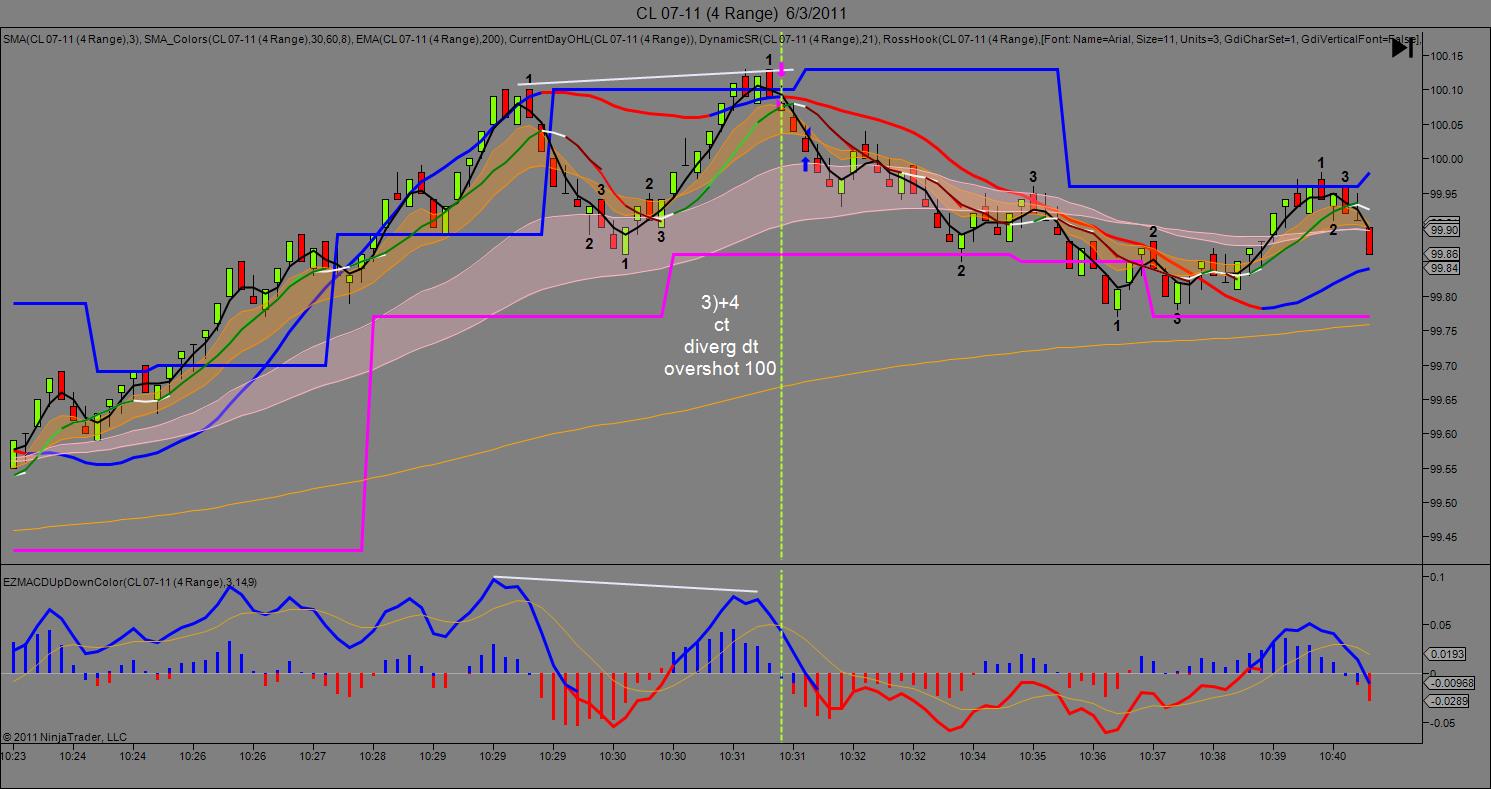Click the 0.1 MACD axis label
The width and height of the screenshot is (1491, 789).
coord(1436,579)
